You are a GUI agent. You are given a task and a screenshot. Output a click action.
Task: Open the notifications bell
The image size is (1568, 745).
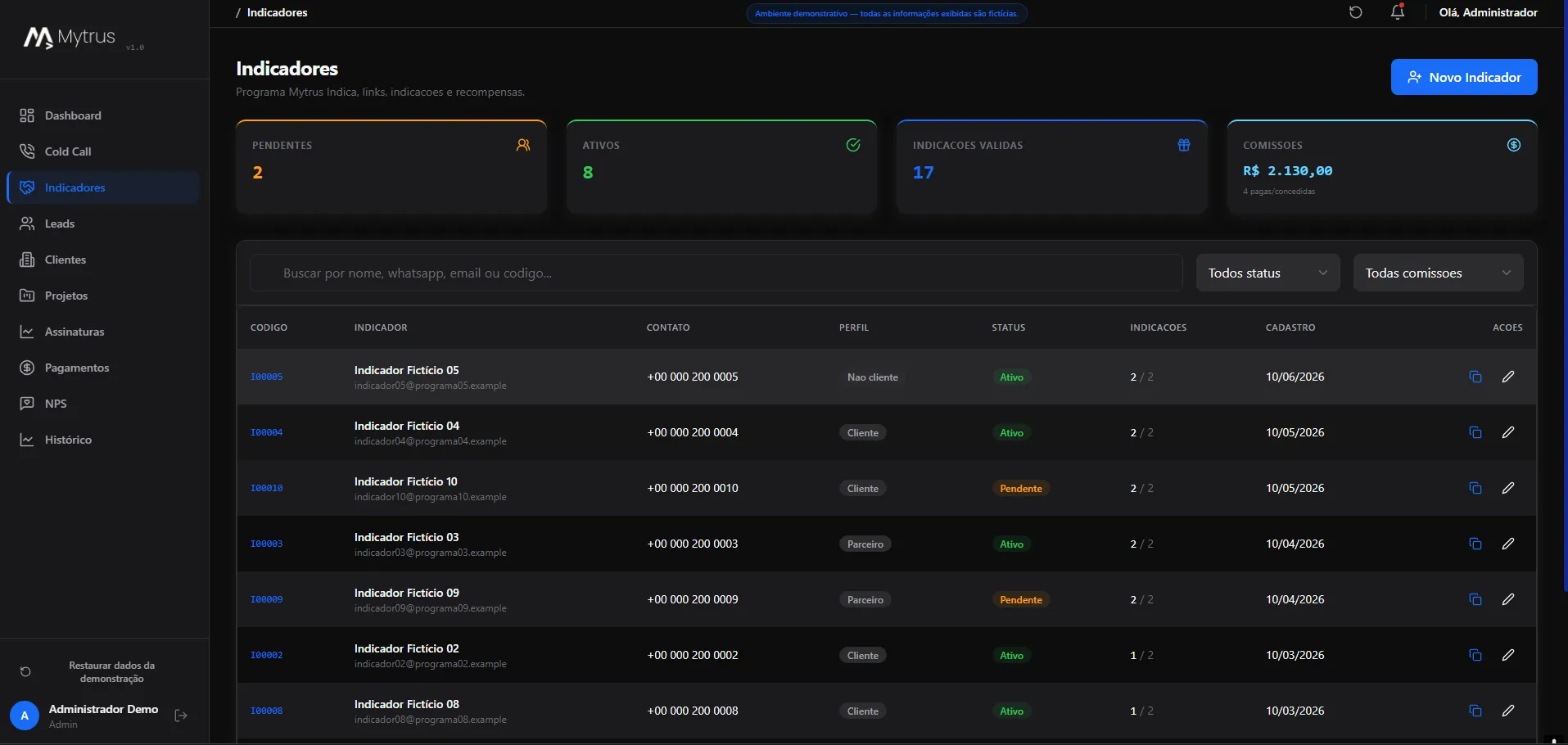[1398, 12]
